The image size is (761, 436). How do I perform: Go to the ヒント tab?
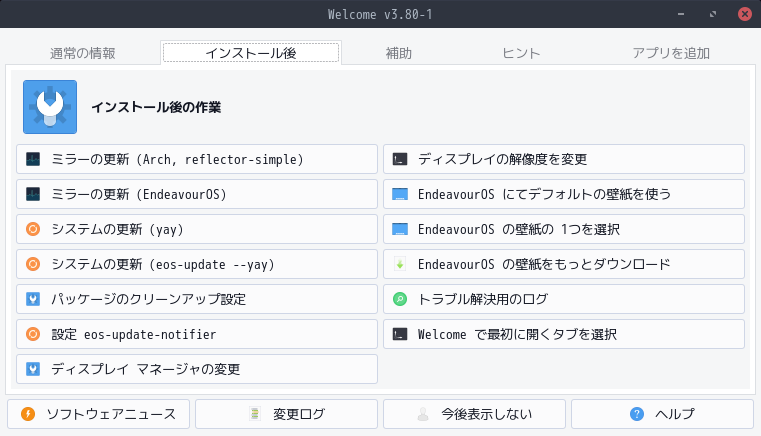tap(521, 53)
